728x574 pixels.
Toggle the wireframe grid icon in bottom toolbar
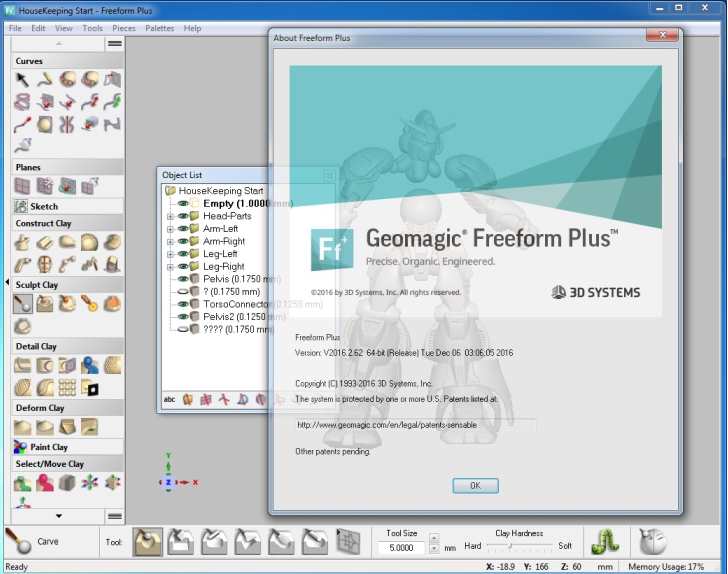(x=348, y=541)
